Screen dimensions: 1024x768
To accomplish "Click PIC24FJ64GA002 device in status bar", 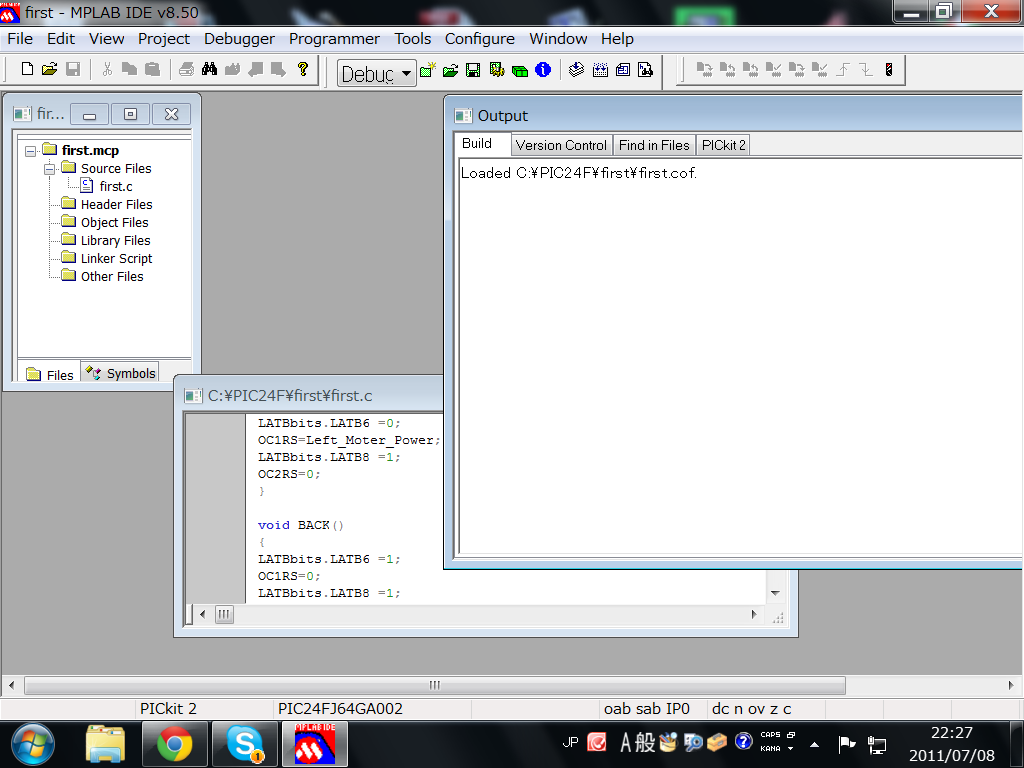I will pyautogui.click(x=340, y=709).
